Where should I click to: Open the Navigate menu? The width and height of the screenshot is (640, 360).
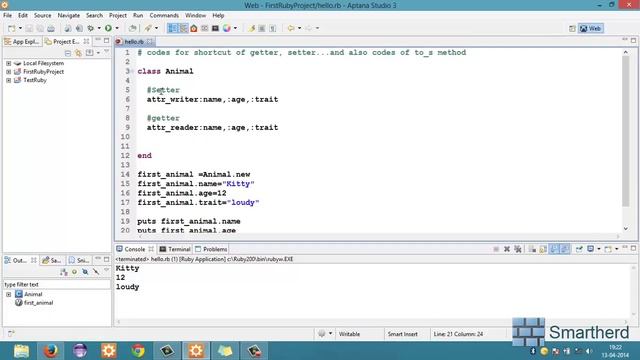(x=69, y=15)
